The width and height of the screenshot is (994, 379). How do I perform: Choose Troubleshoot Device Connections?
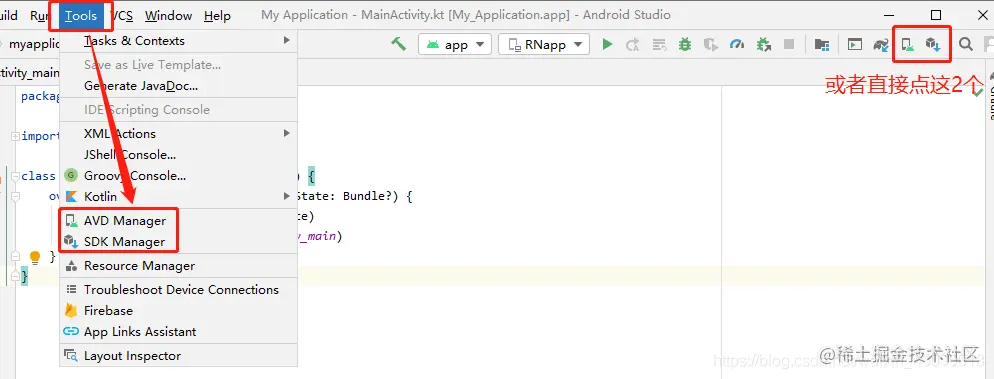pos(179,290)
